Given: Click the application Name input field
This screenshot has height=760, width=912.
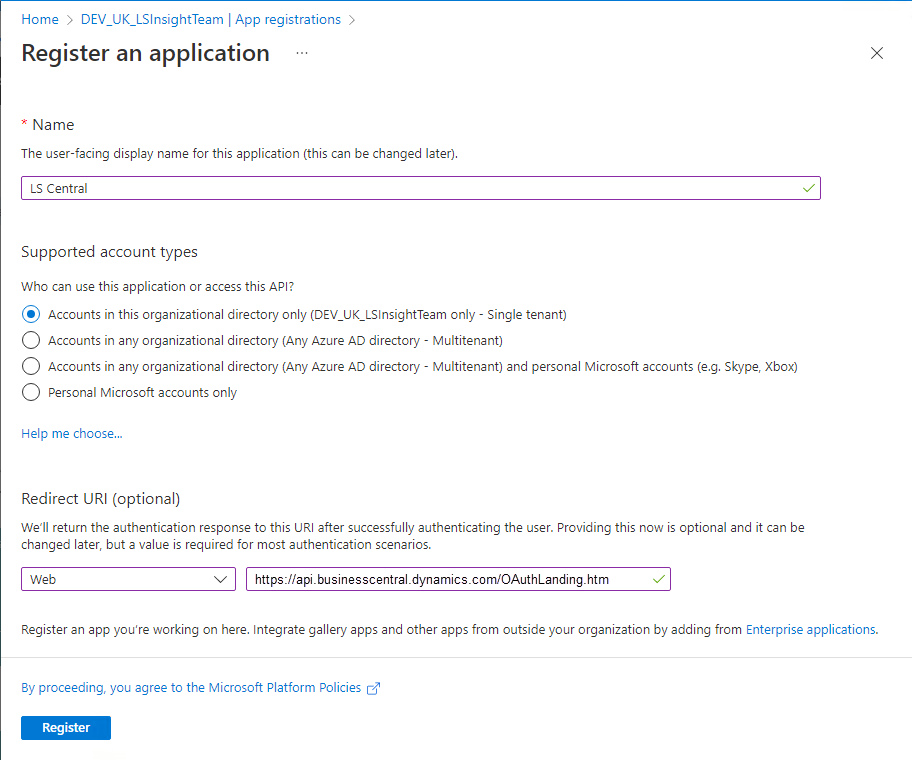Looking at the screenshot, I should (410, 188).
